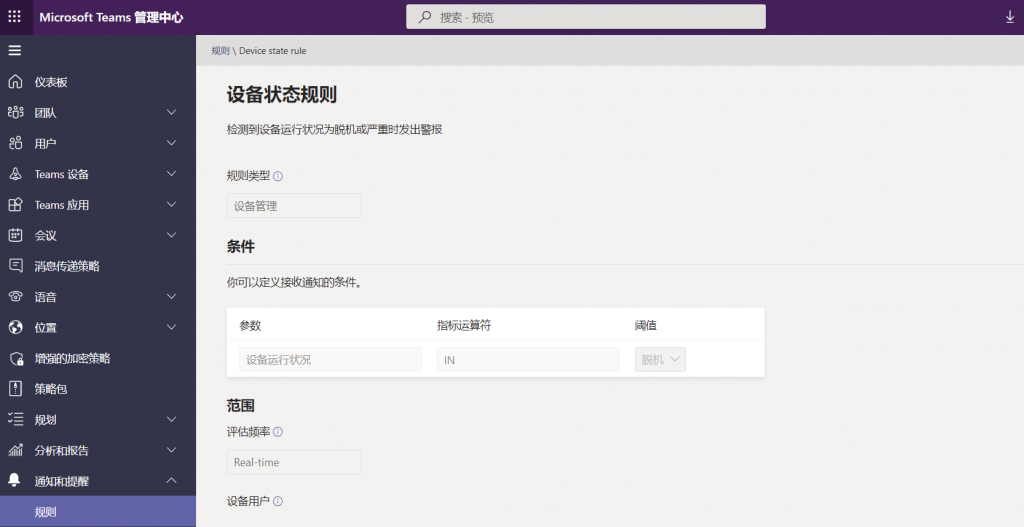The image size is (1024, 527).
Task: Click Device state rule breadcrumb text
Action: pyautogui.click(x=272, y=50)
